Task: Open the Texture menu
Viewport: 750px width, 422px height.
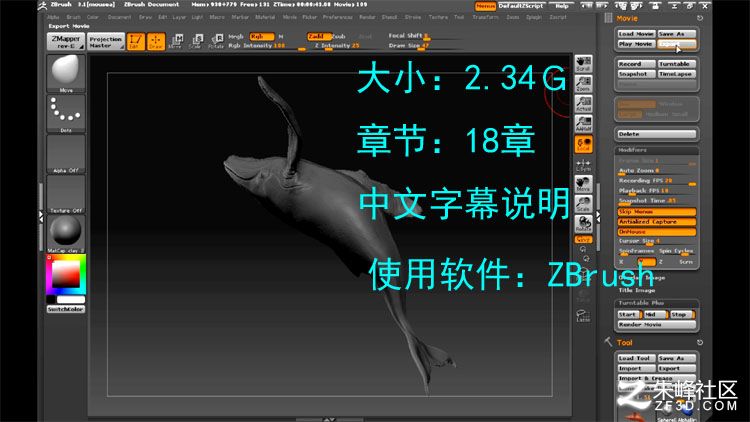Action: (x=438, y=17)
